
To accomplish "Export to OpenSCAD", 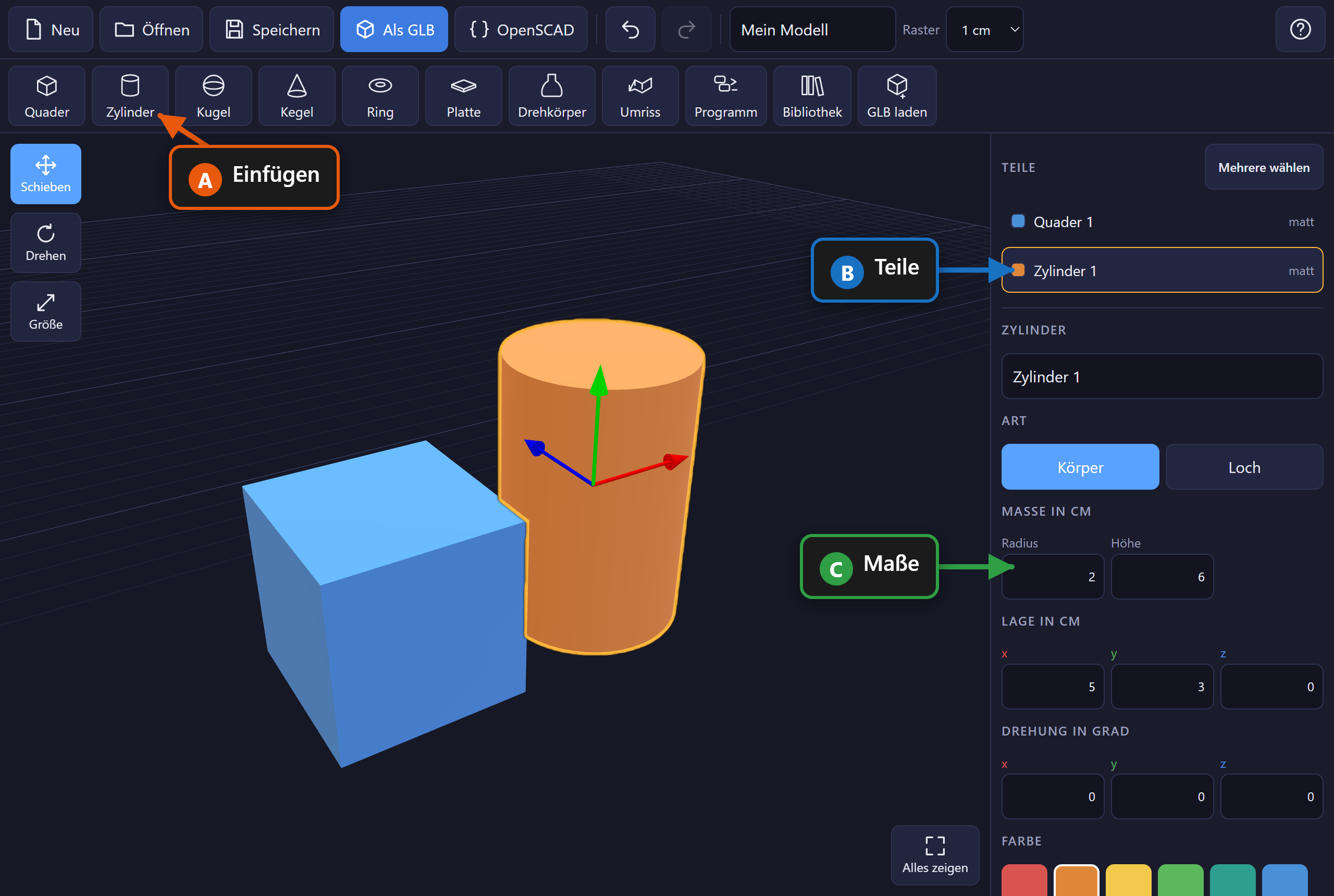I will (x=521, y=29).
